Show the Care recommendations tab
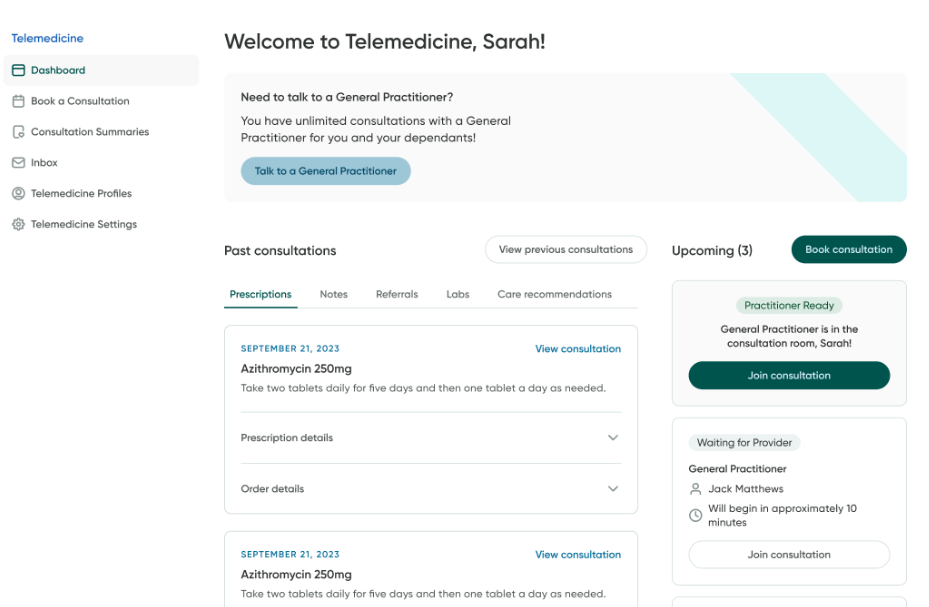This screenshot has width=929, height=607. coord(553,294)
